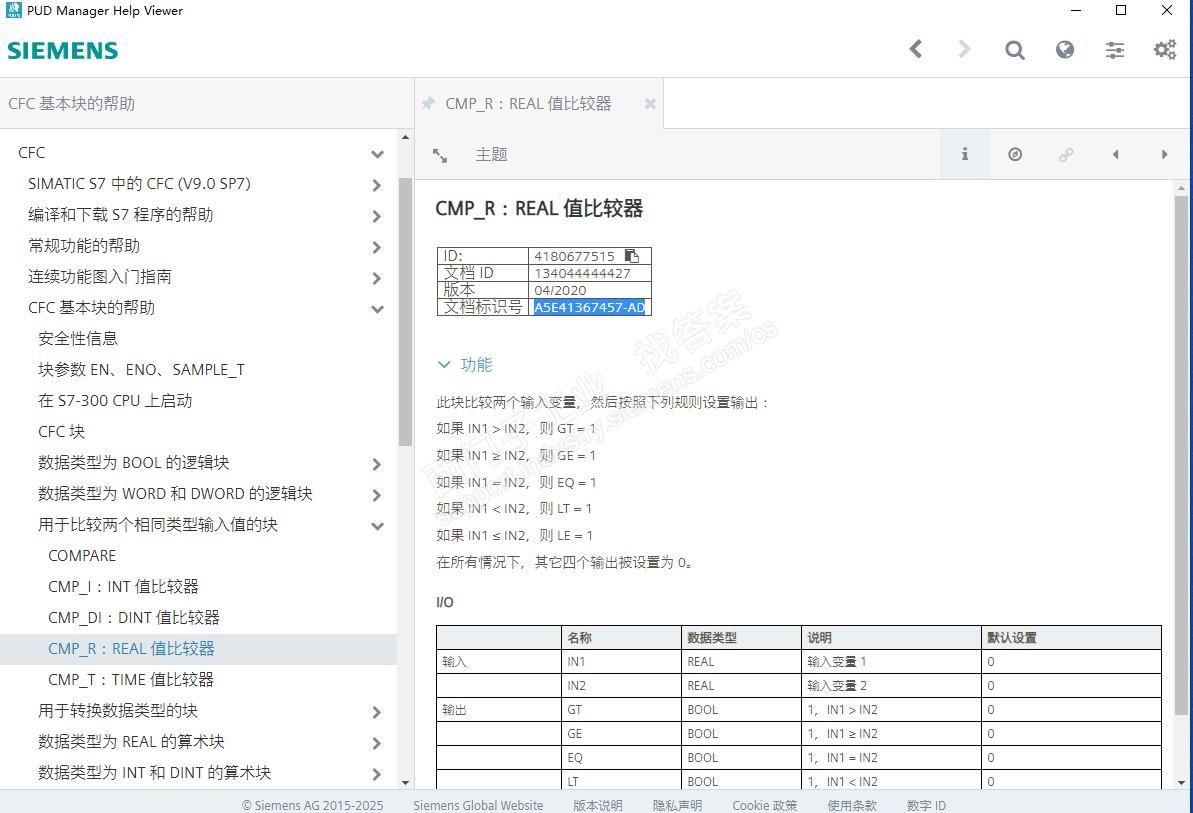Screen dimensions: 1193x813
Task: Select CMP_T : TIME 值比较器
Action: coord(131,680)
